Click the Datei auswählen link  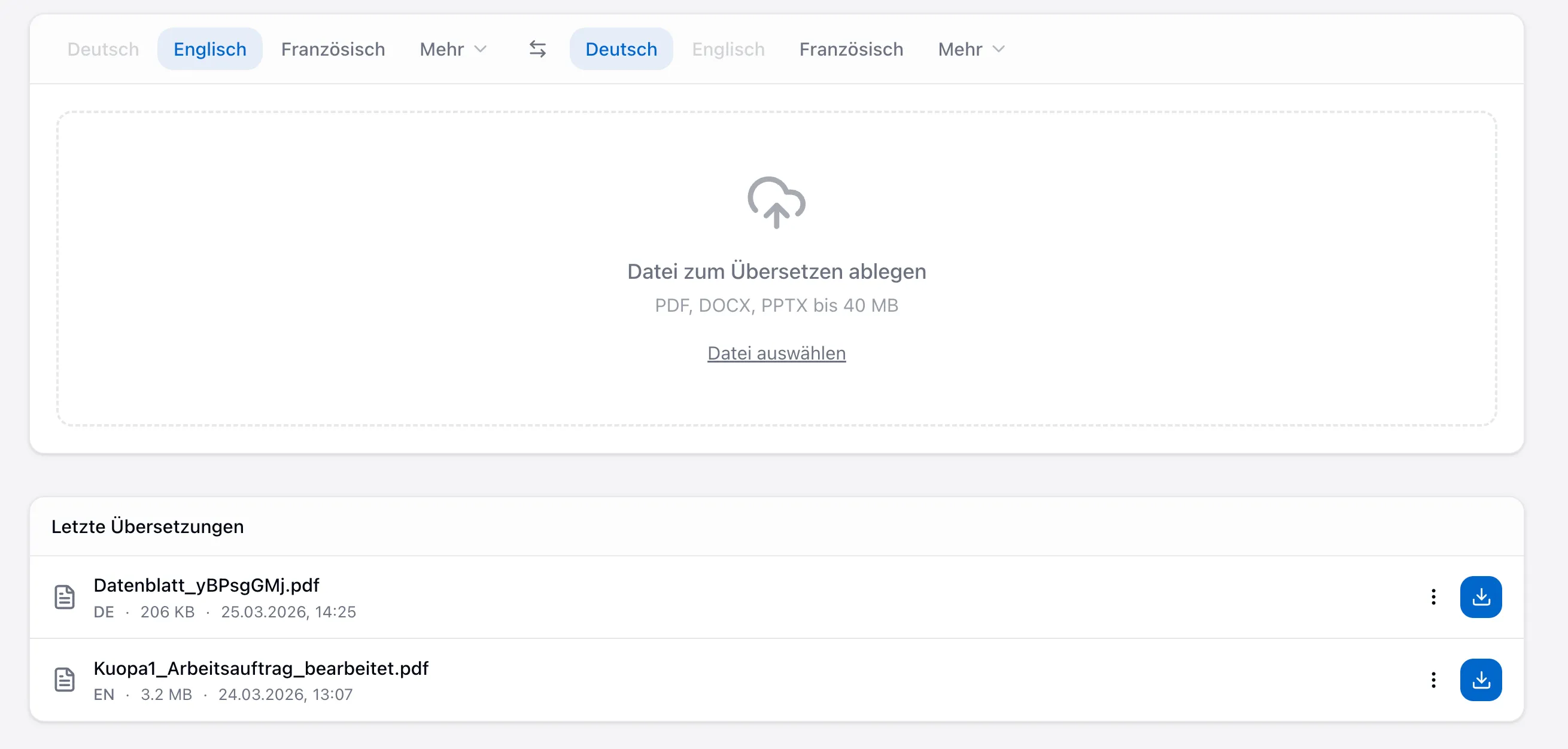(776, 353)
